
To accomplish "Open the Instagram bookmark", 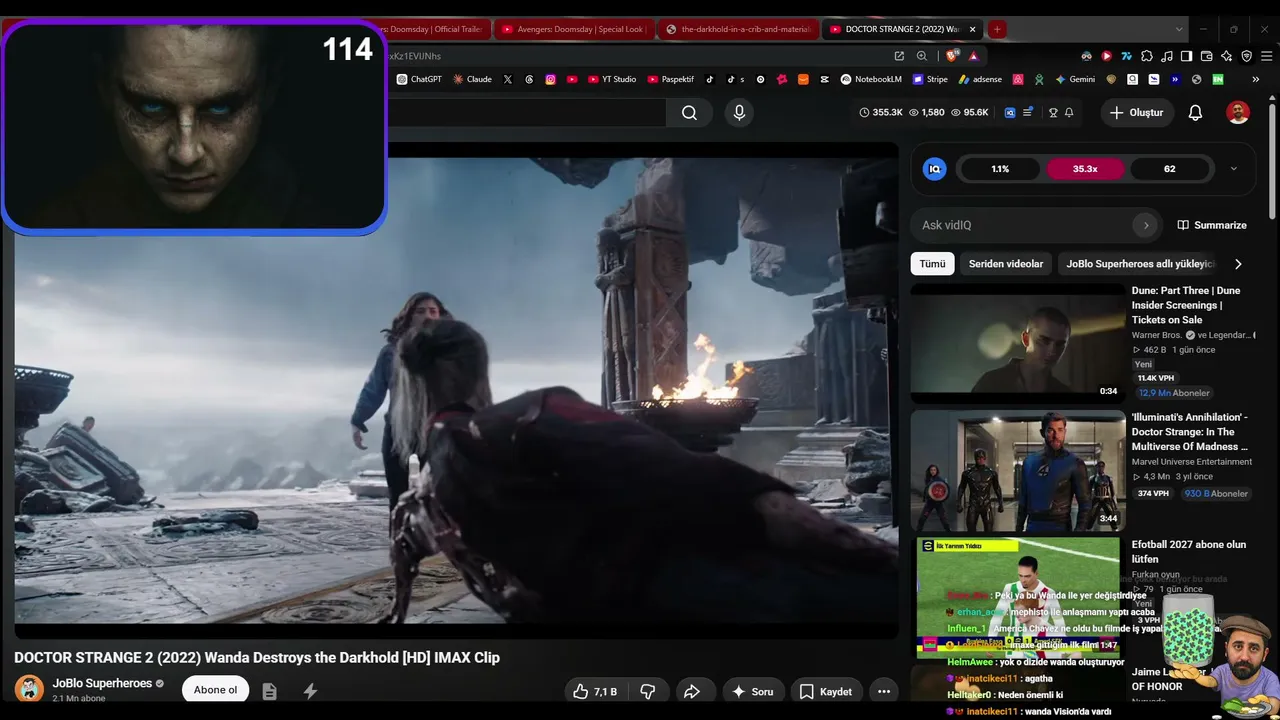I will [x=550, y=79].
